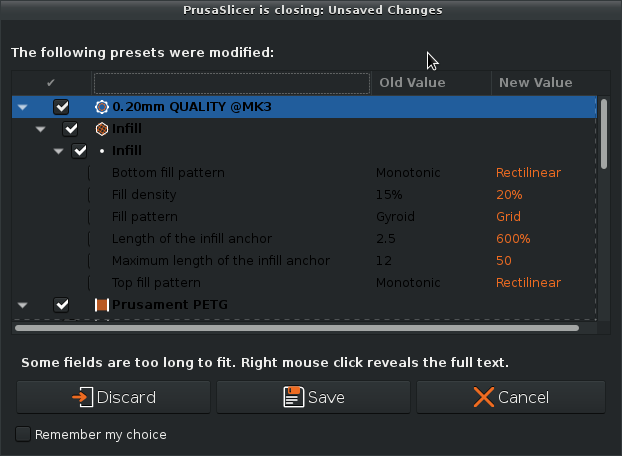The width and height of the screenshot is (622, 456).
Task: Select the Prusament PETG preset label
Action: tap(170, 305)
